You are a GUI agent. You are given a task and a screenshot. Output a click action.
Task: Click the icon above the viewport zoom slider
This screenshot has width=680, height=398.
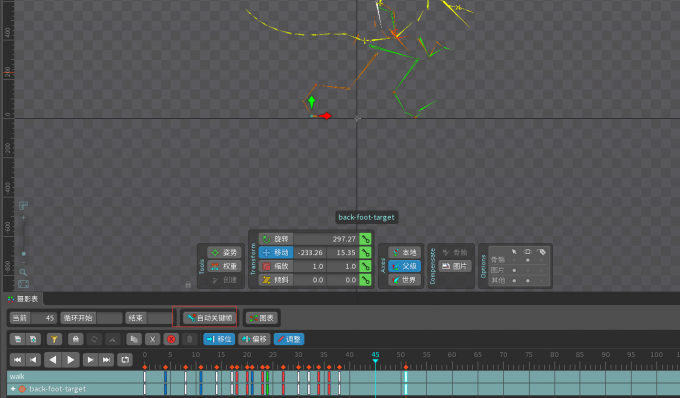pyautogui.click(x=23, y=205)
